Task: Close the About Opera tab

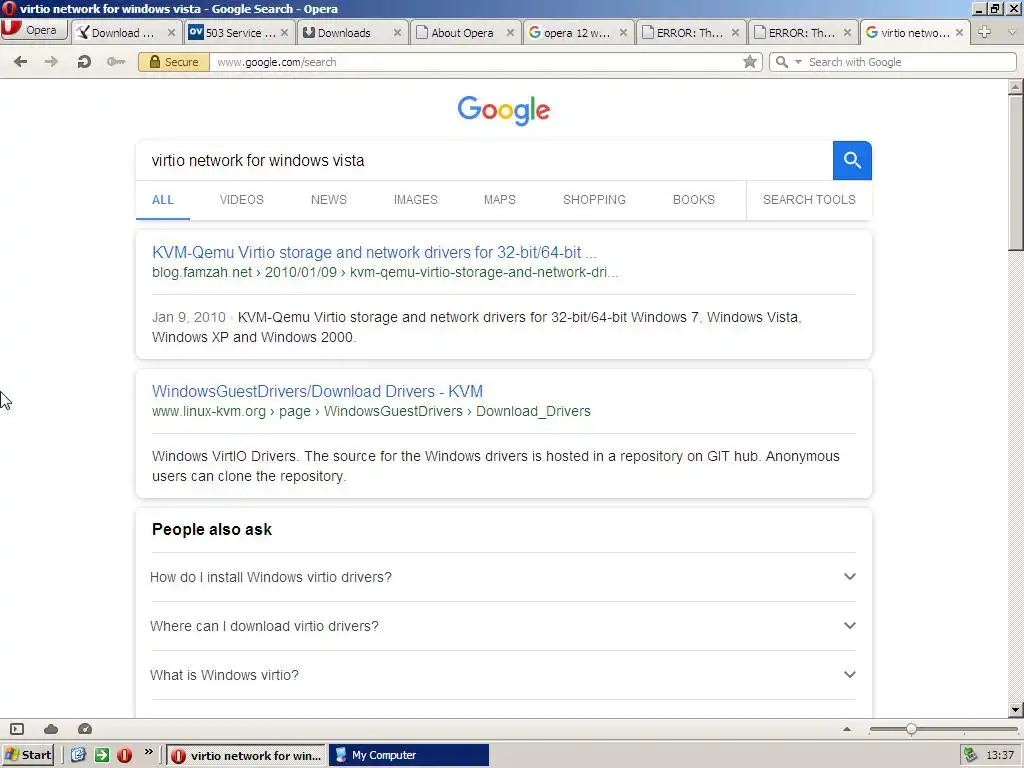Action: pos(510,33)
